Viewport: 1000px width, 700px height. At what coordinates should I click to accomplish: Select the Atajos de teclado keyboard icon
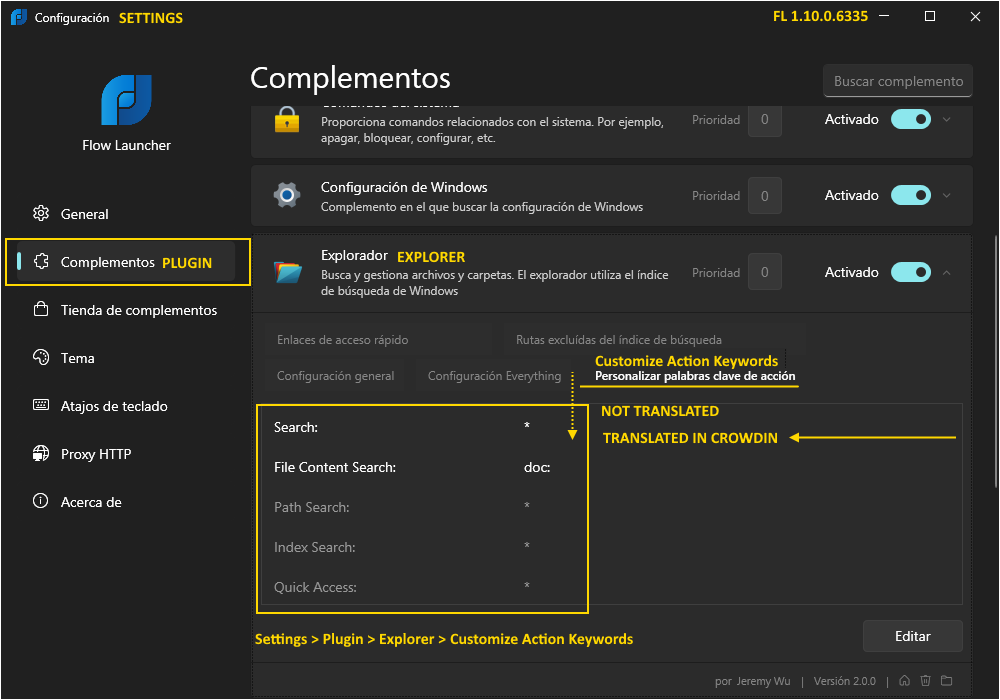41,405
